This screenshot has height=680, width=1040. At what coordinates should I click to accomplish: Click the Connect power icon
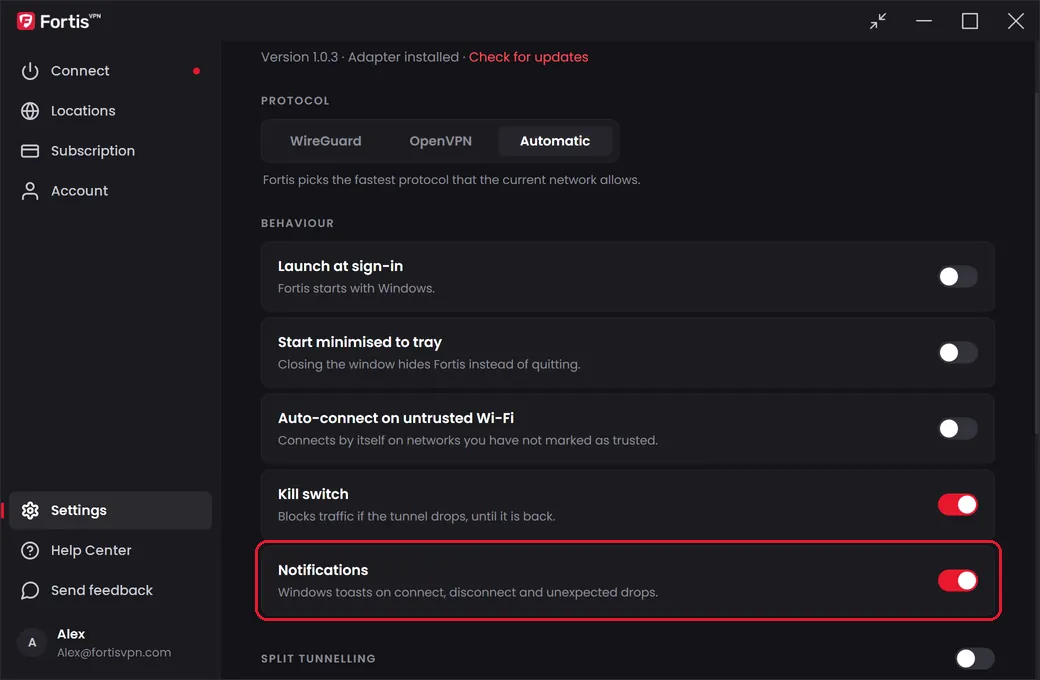30,71
